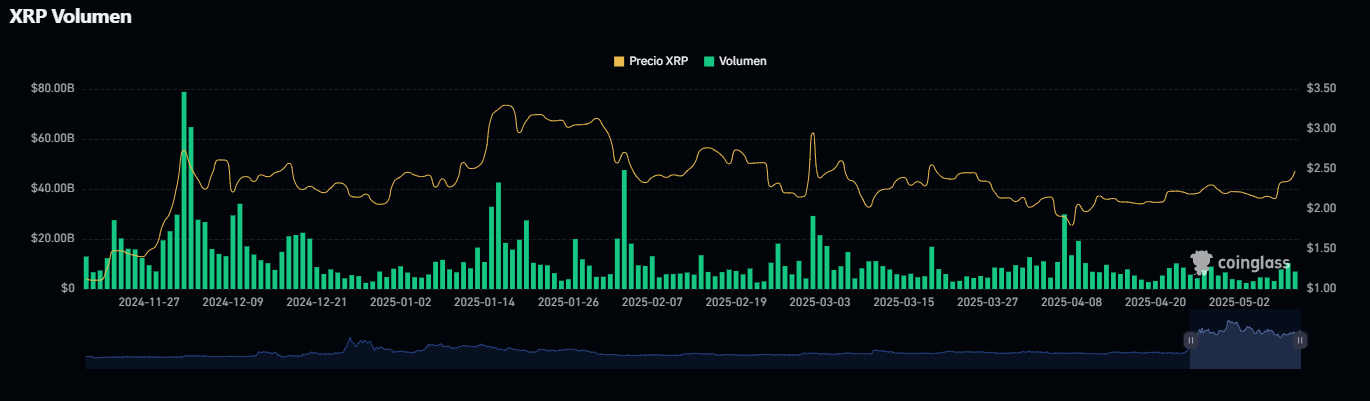Click the $2.50 price axis label
The height and width of the screenshot is (401, 1370).
pyautogui.click(x=1321, y=169)
